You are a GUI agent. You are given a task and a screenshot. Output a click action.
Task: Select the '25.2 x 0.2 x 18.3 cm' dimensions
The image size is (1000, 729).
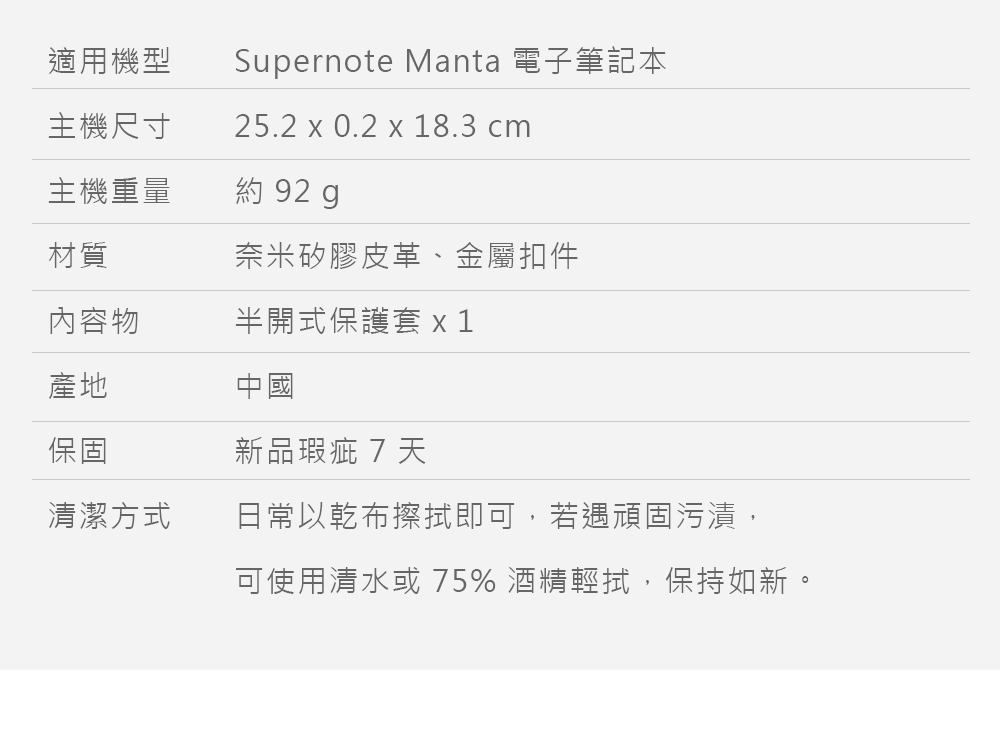click(382, 127)
